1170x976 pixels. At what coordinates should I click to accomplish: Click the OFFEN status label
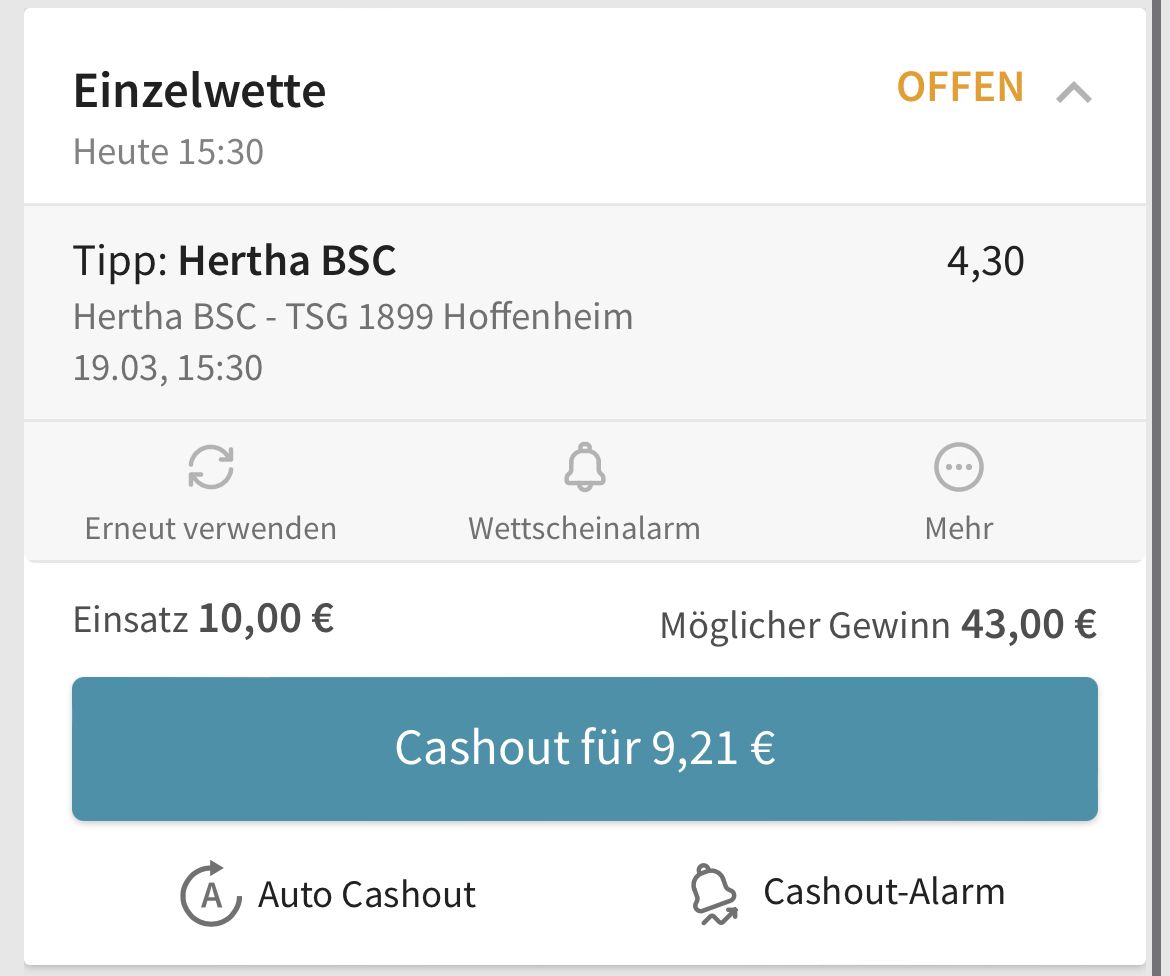(960, 87)
